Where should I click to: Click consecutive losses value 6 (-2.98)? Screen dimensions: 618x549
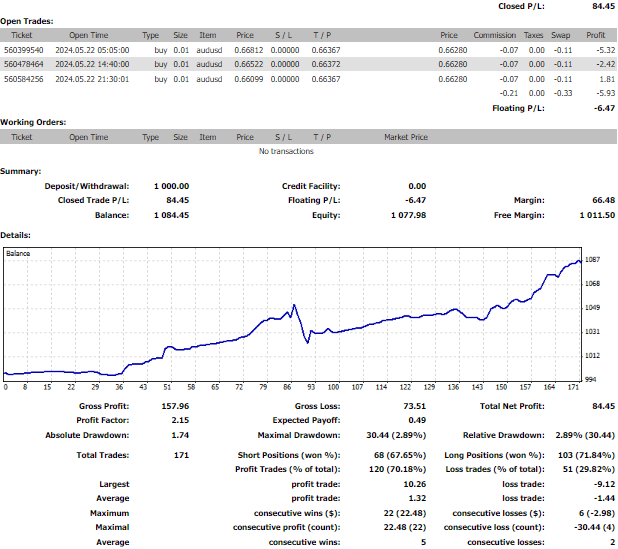pyautogui.click(x=597, y=513)
